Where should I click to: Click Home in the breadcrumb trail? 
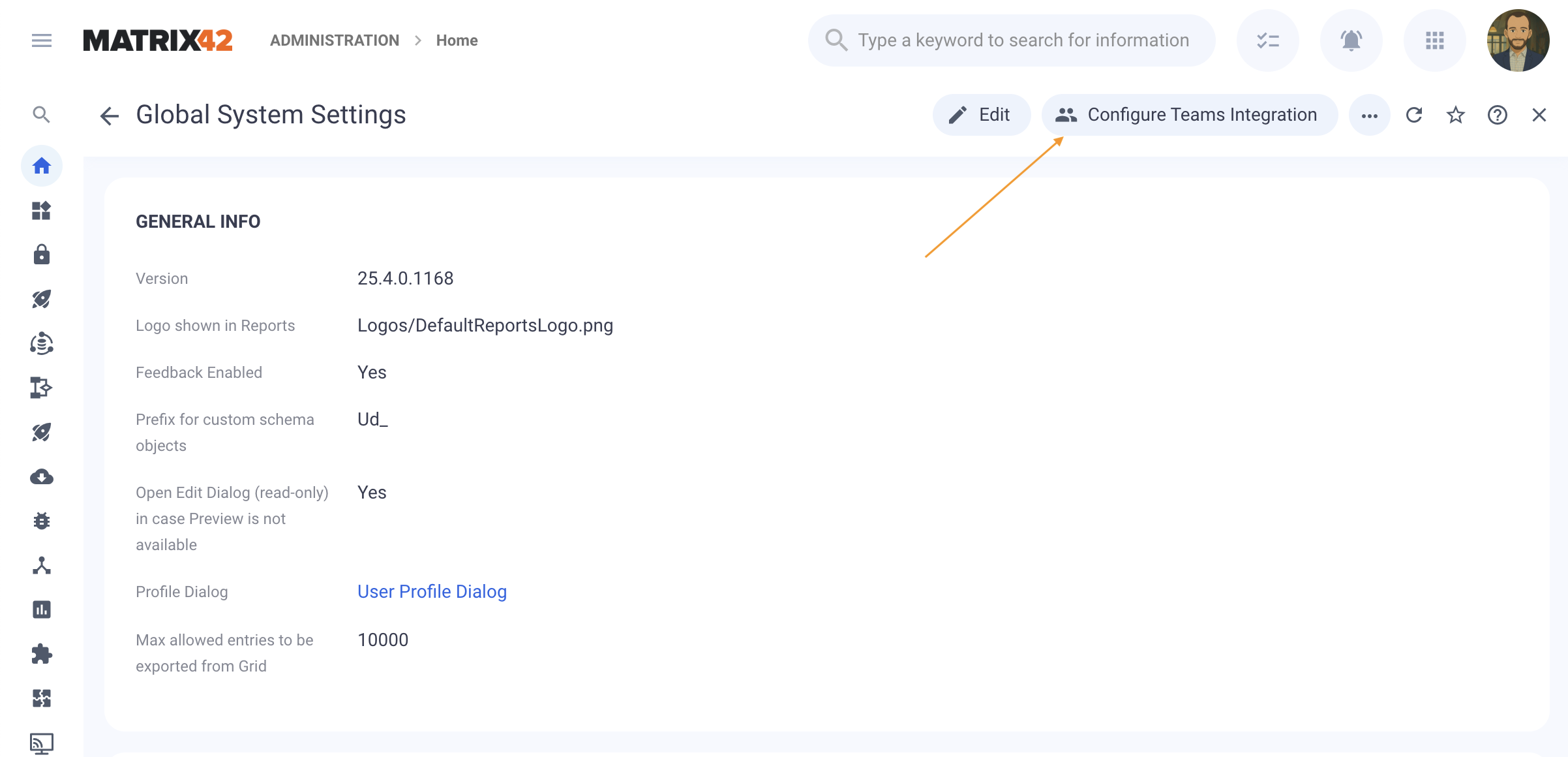click(457, 40)
